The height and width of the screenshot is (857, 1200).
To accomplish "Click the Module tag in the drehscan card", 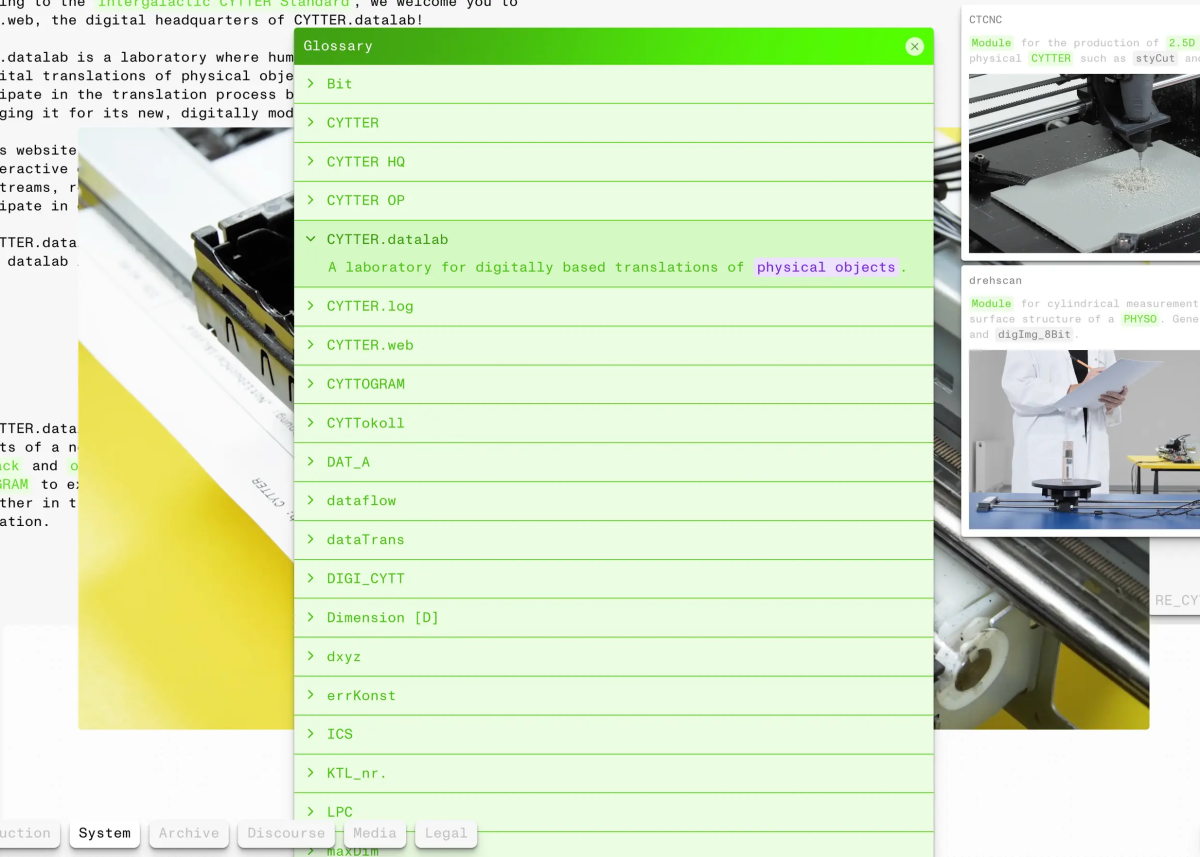I will [991, 304].
